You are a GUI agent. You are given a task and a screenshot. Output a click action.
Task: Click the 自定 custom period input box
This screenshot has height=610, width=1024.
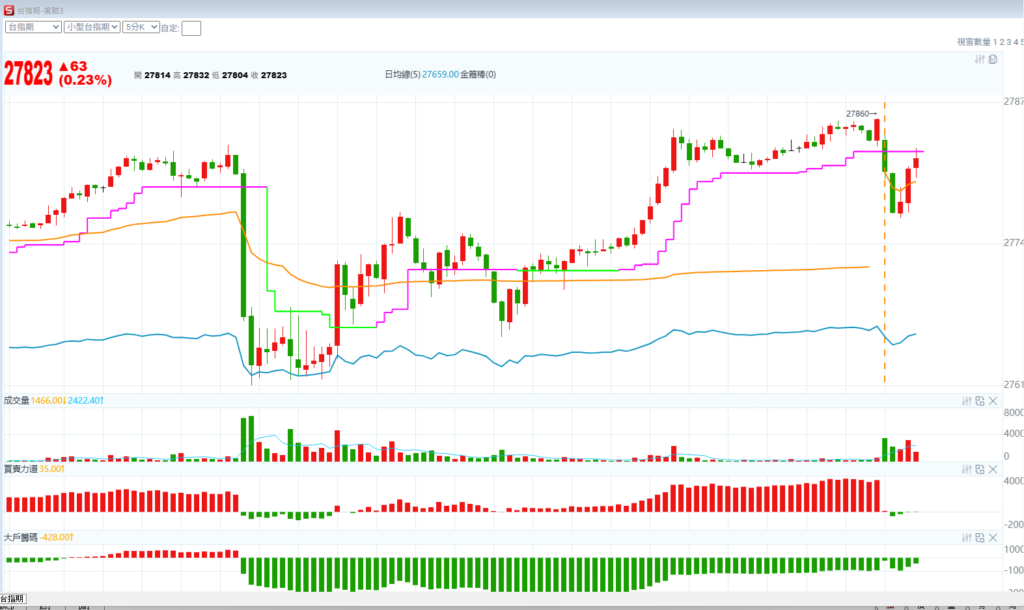click(x=191, y=28)
